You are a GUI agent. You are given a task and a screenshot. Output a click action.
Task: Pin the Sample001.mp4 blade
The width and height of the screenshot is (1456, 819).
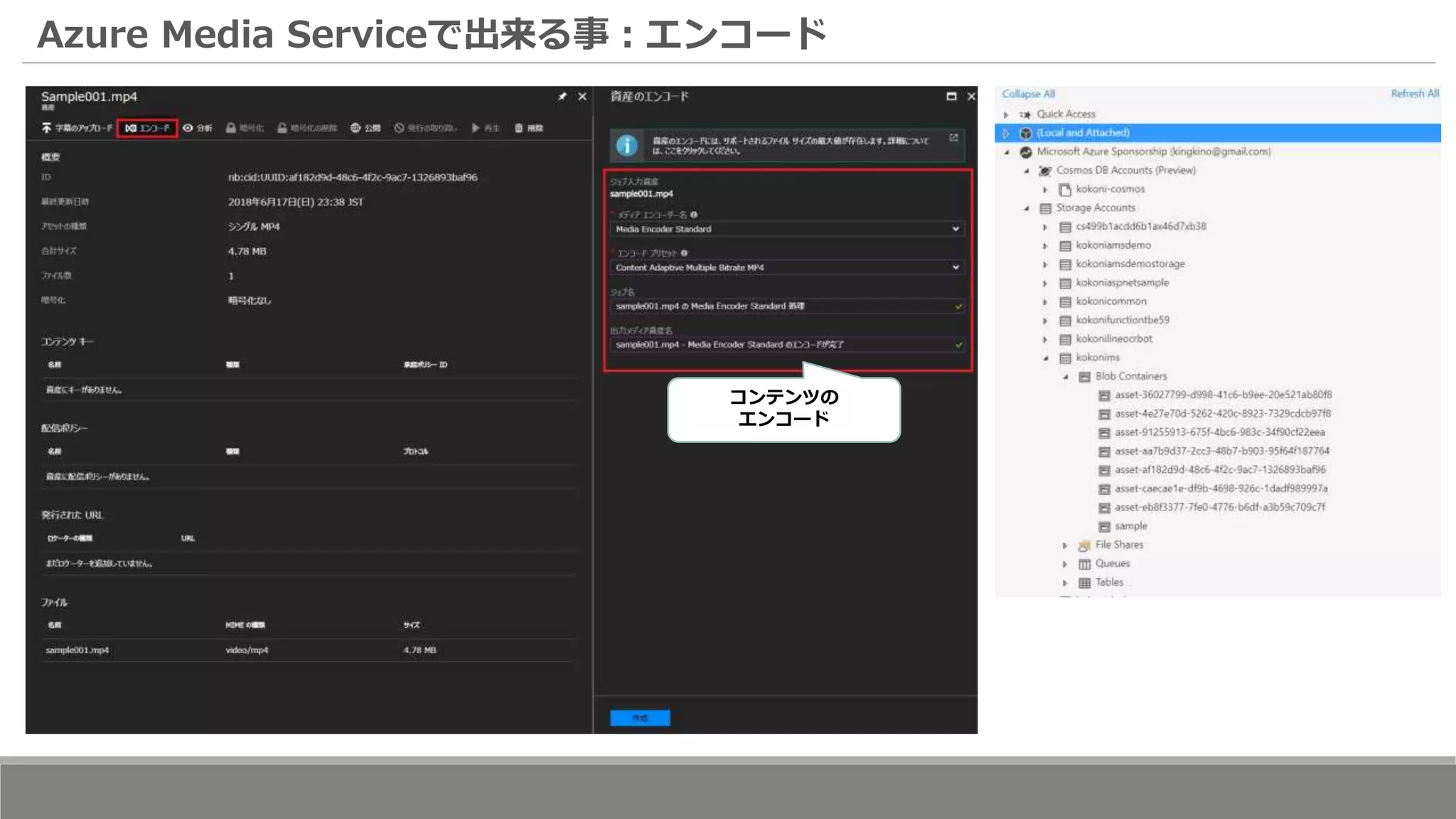coord(562,96)
